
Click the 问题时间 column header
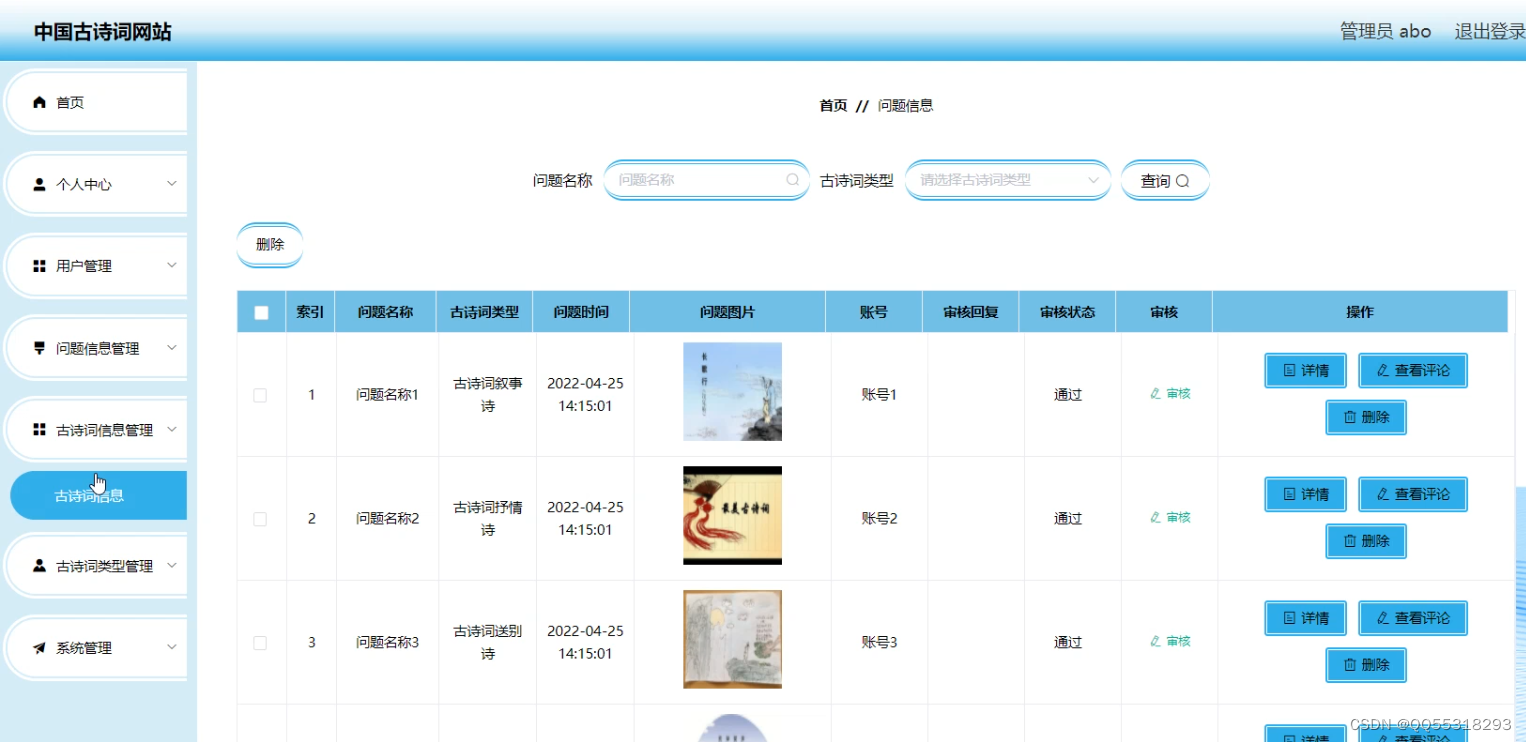[x=581, y=312]
